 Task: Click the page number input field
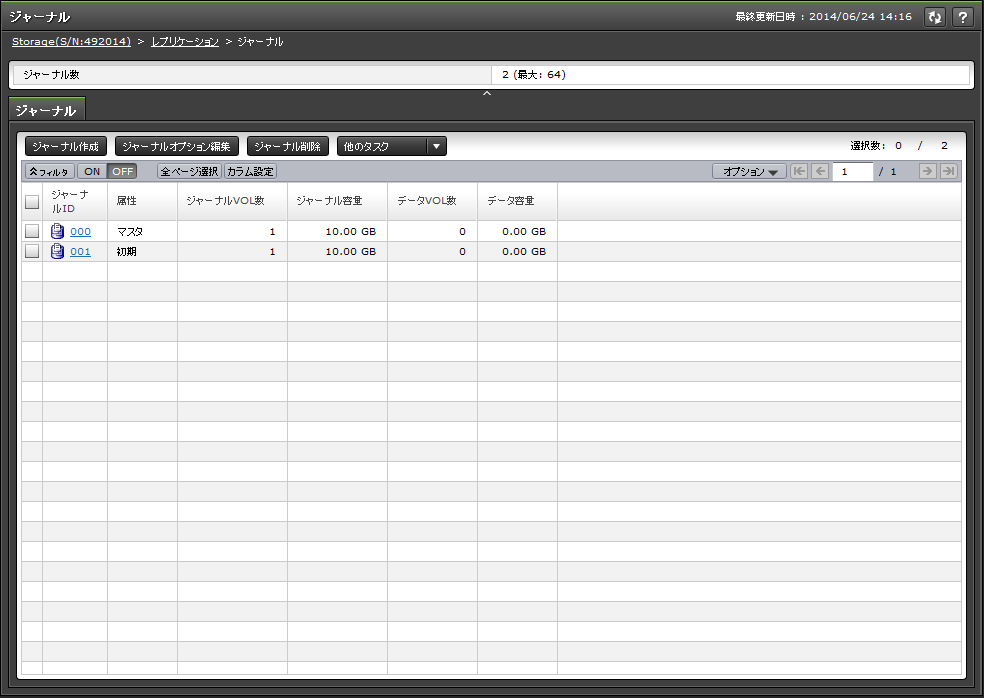(x=853, y=171)
